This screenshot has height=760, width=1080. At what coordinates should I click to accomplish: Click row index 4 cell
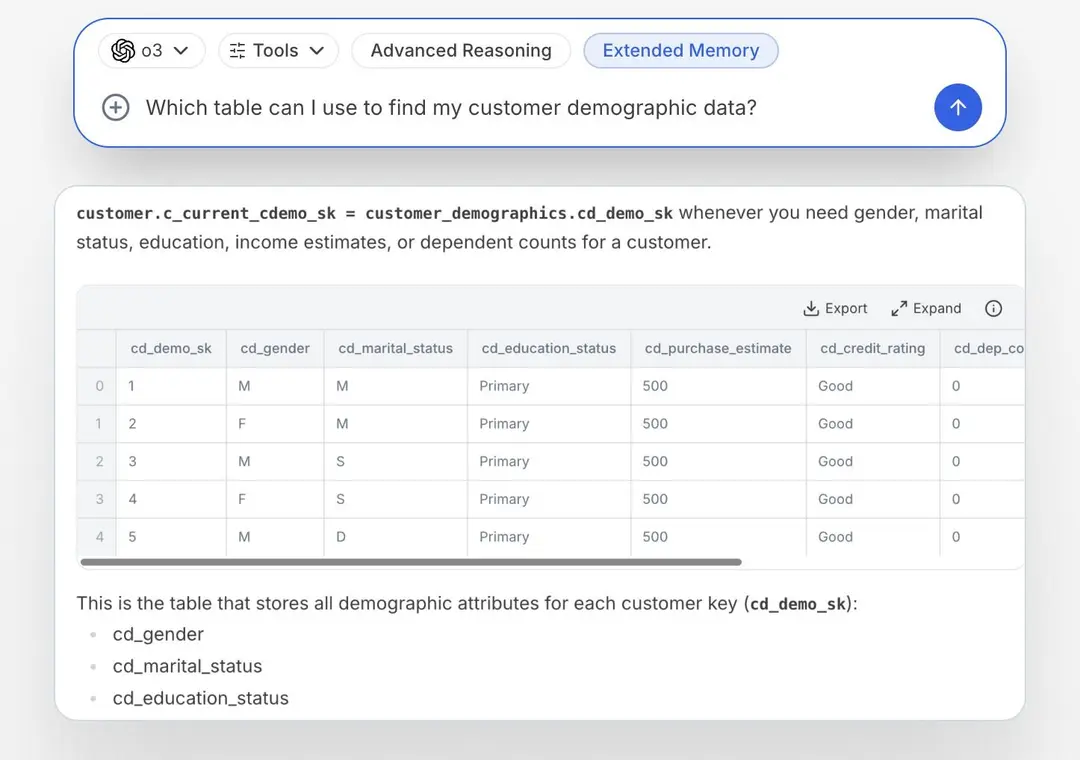coord(96,537)
